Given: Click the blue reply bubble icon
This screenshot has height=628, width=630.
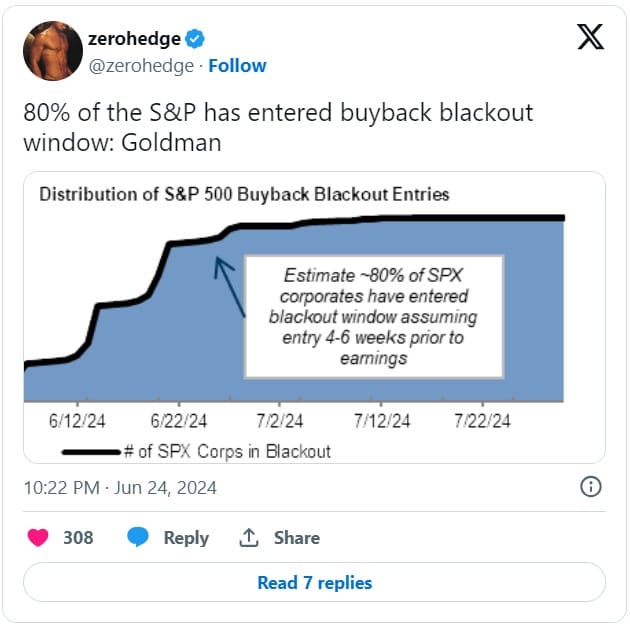Looking at the screenshot, I should (138, 537).
